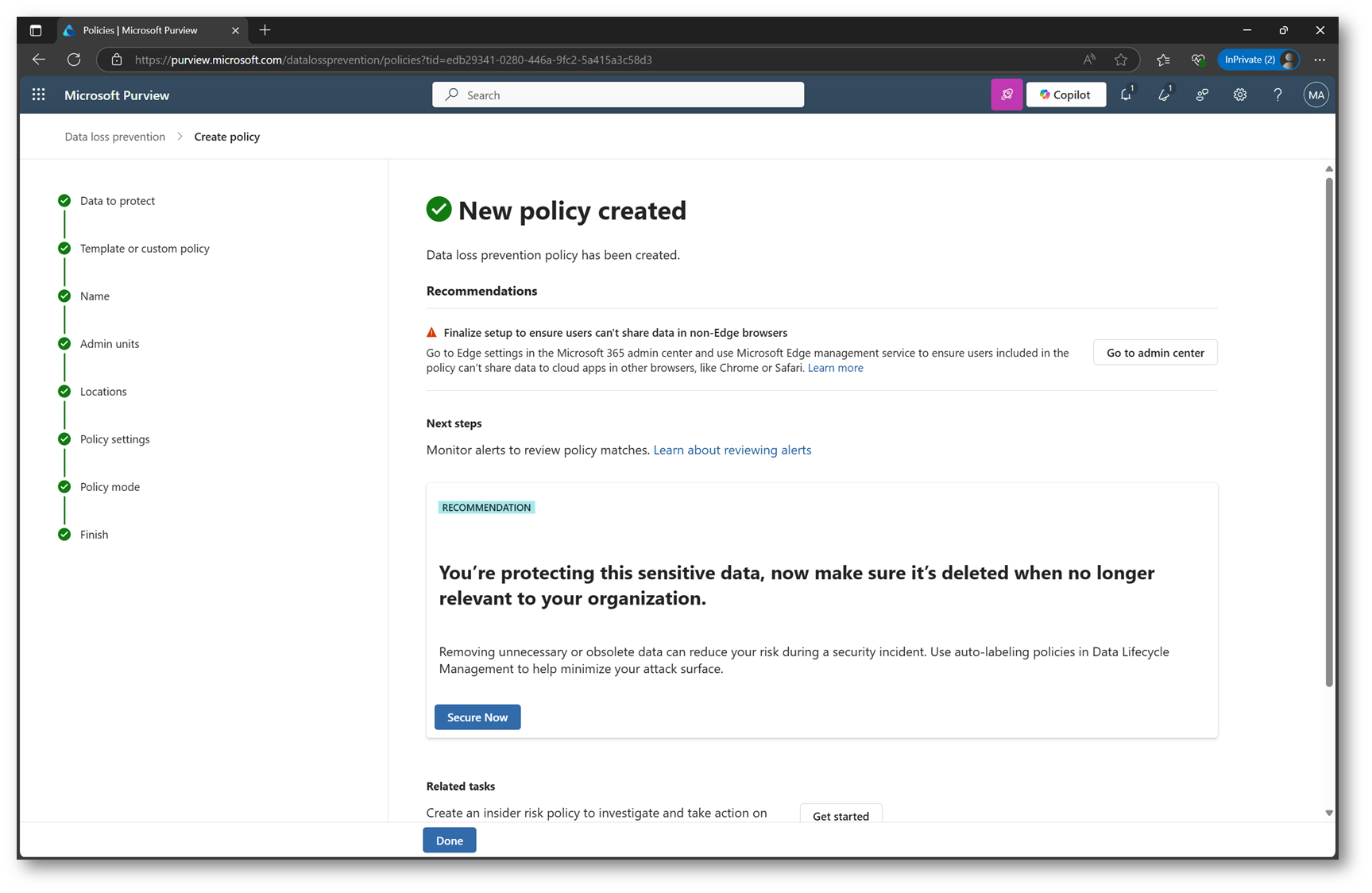This screenshot has width=1372, height=893.
Task: Toggle Read aloud icon in address bar
Action: pos(1089,60)
